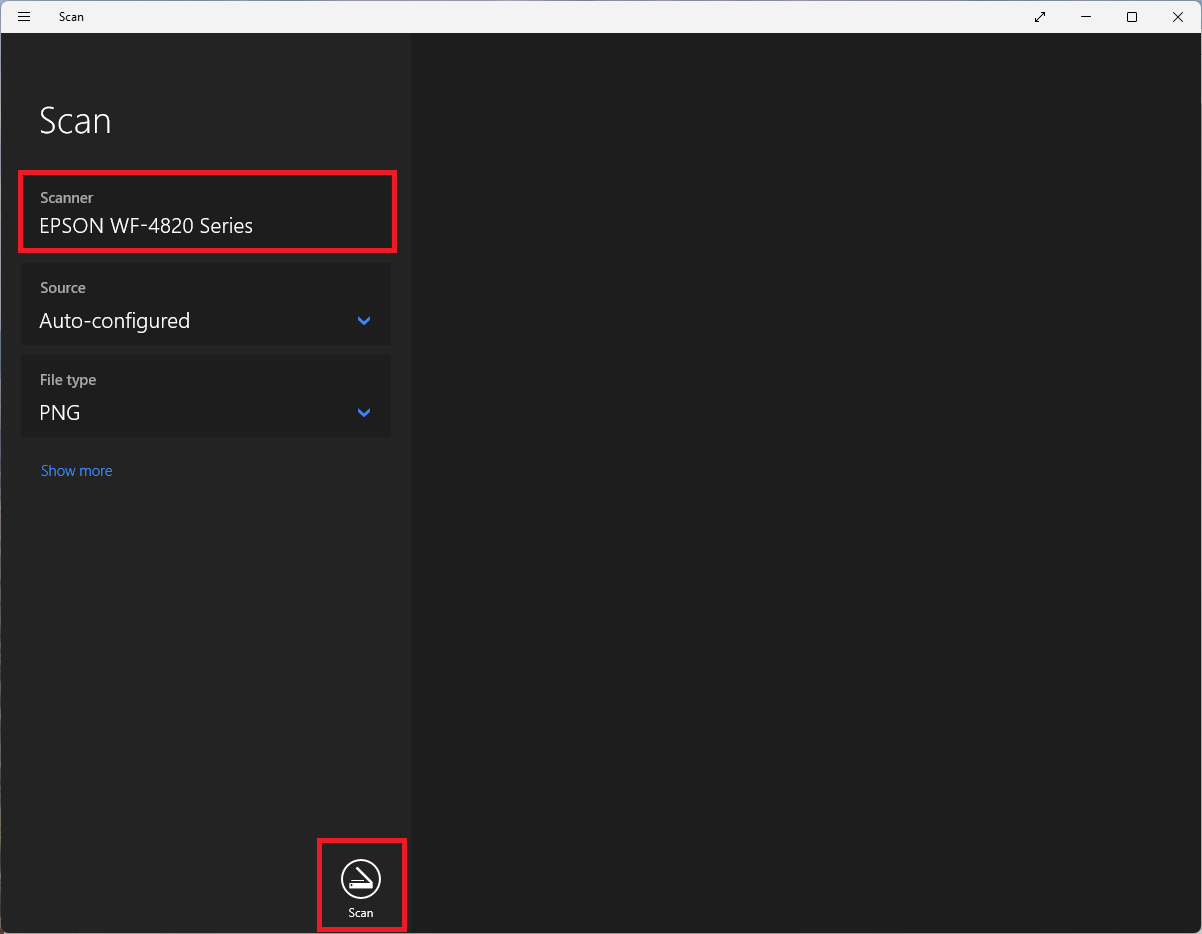This screenshot has width=1202, height=934.
Task: Click the Scan title in title bar
Action: point(71,17)
